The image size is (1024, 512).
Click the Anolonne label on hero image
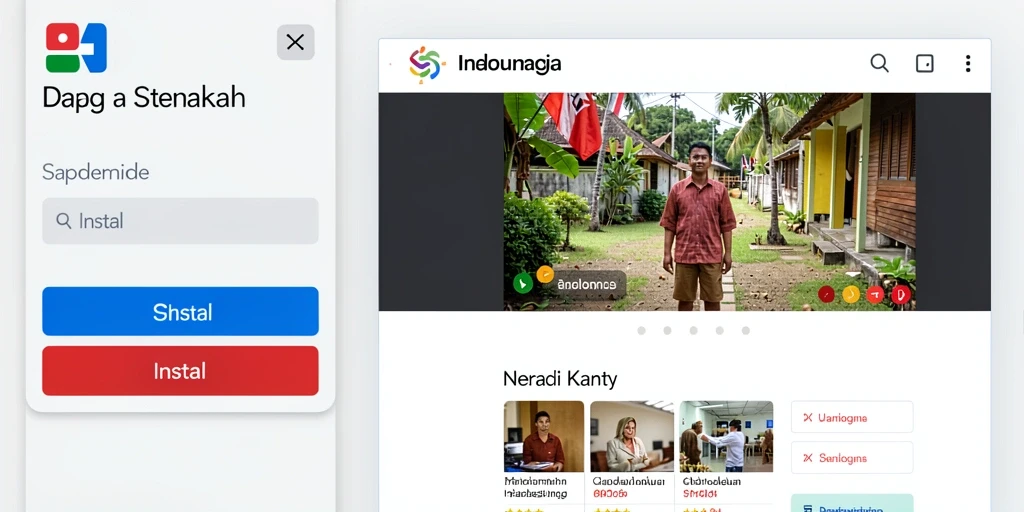tap(586, 285)
